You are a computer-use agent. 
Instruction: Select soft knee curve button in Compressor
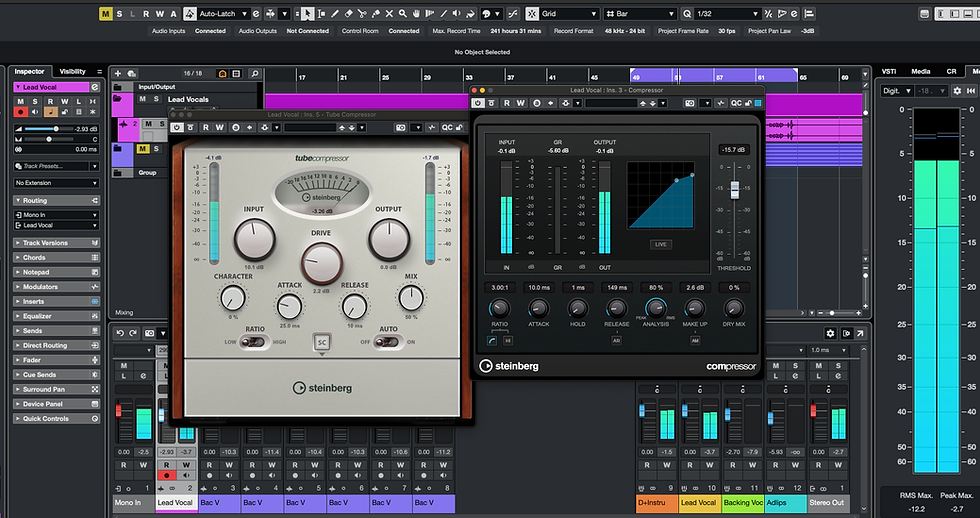point(493,341)
